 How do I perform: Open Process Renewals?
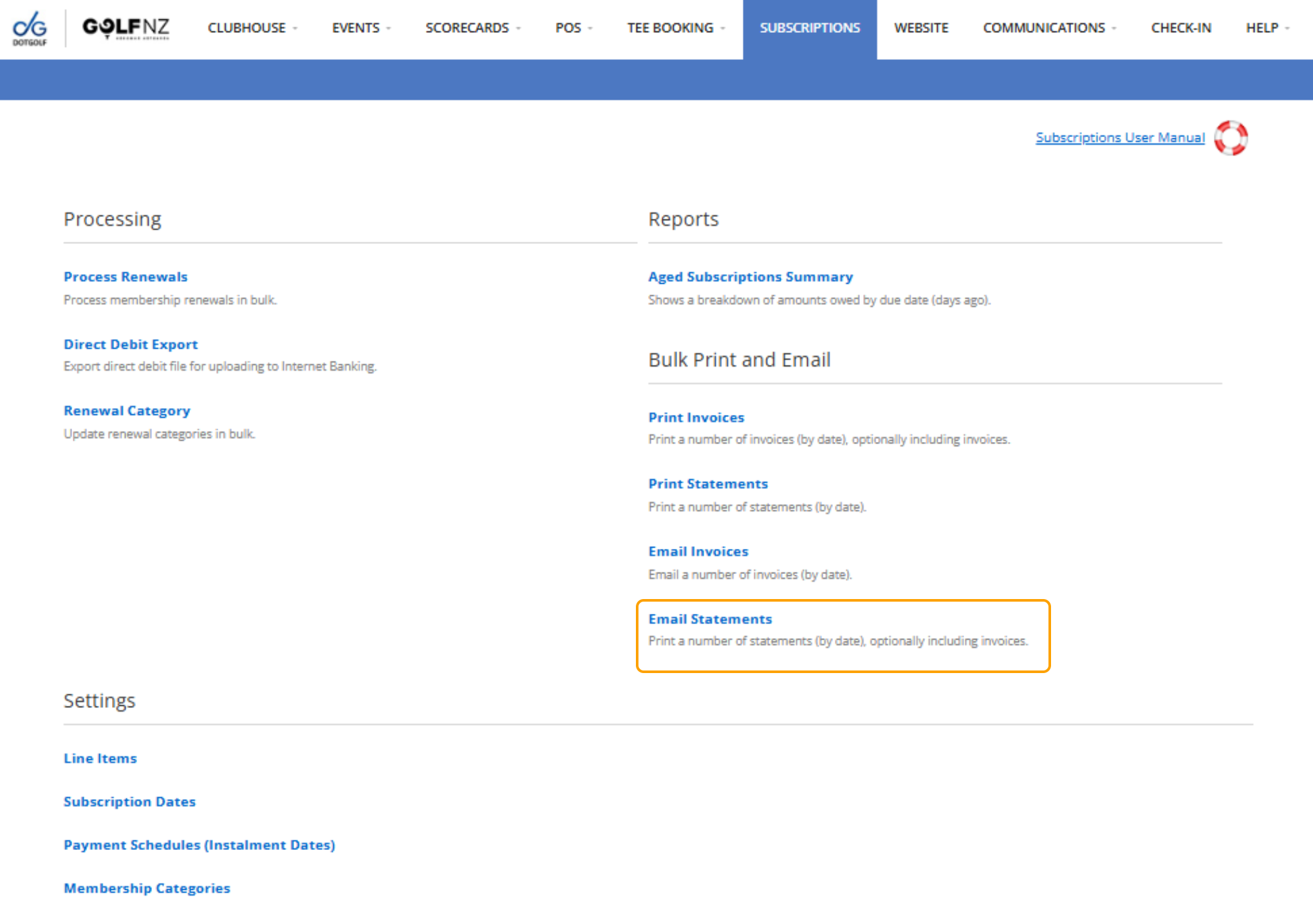tap(126, 277)
